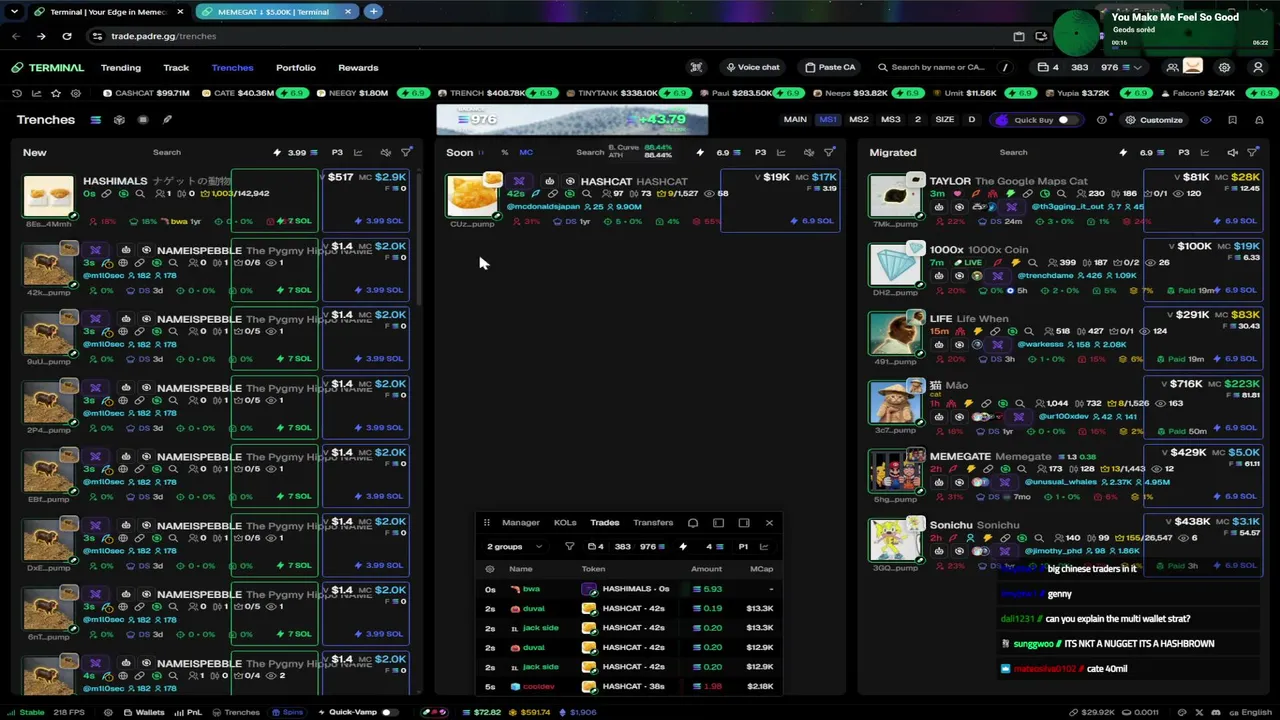Click the gear icon in trades table header
This screenshot has width=1280, height=720.
pos(490,569)
